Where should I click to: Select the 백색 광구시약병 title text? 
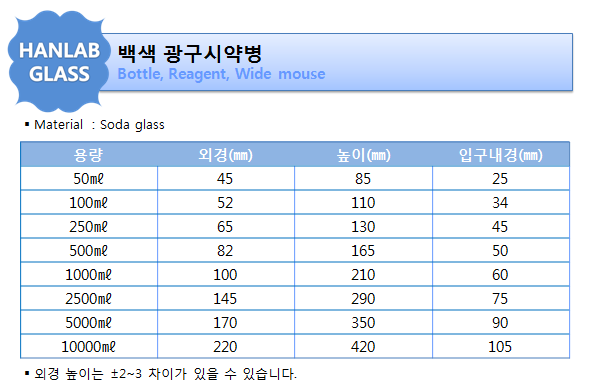pos(190,54)
